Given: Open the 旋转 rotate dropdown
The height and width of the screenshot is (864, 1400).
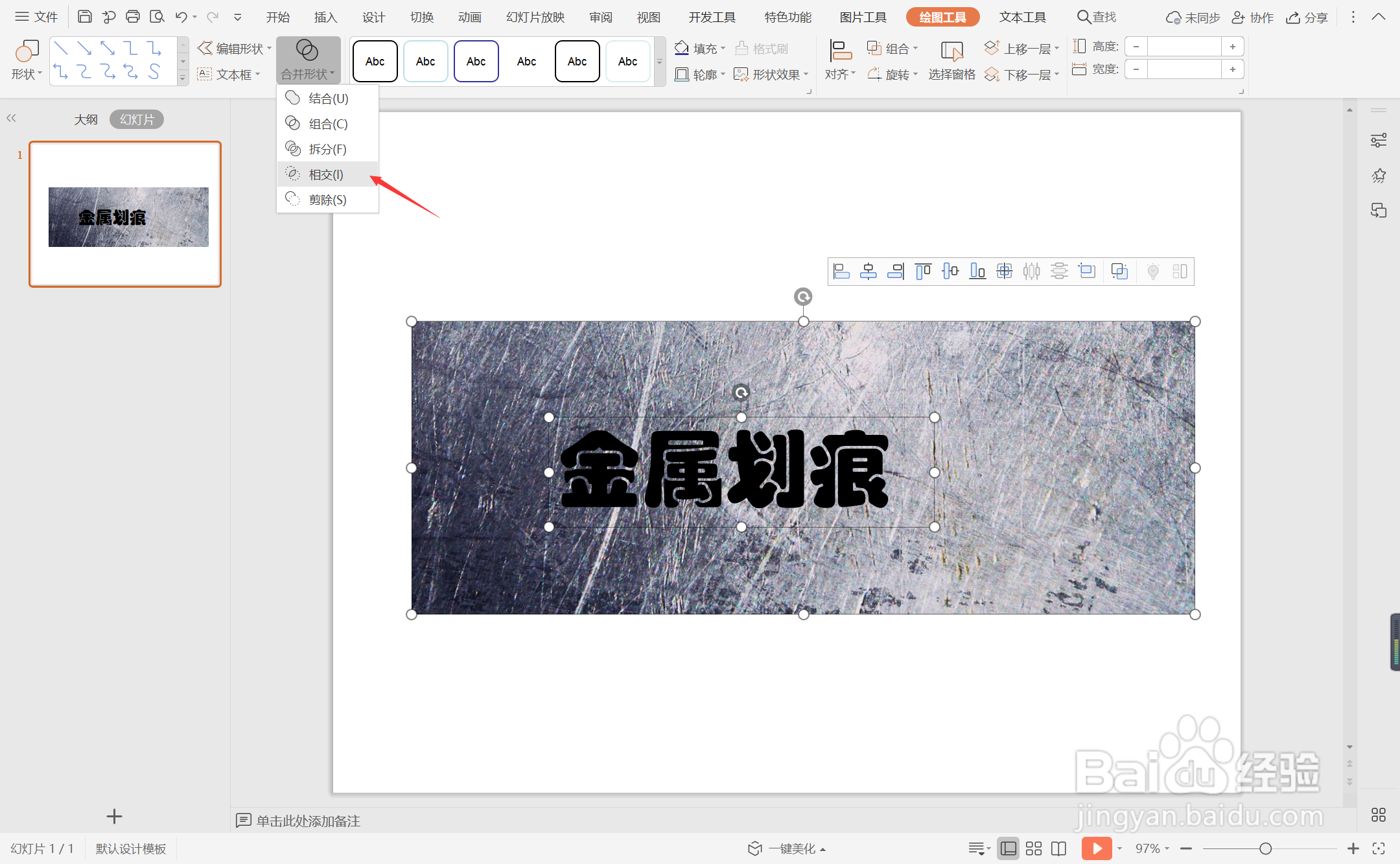Looking at the screenshot, I should pos(892,75).
